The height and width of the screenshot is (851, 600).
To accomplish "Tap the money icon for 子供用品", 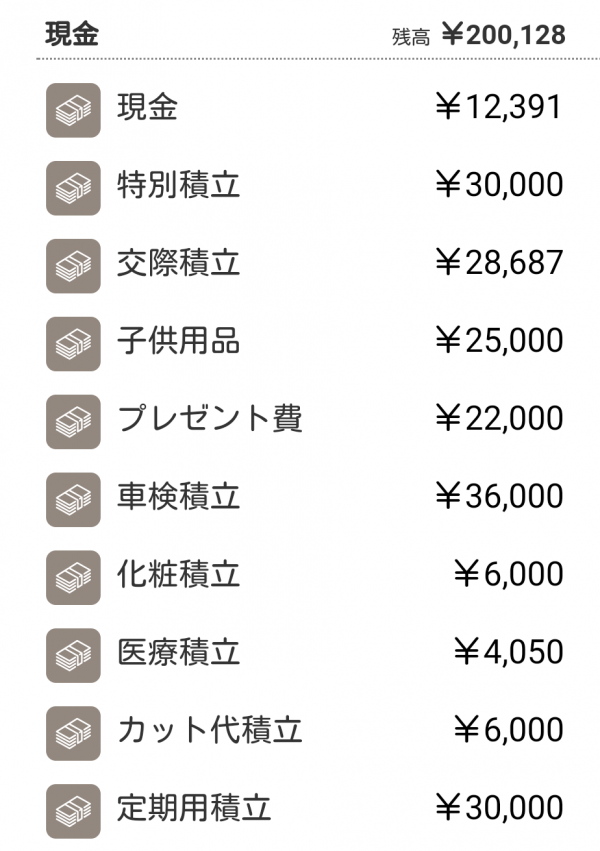I will click(x=73, y=344).
